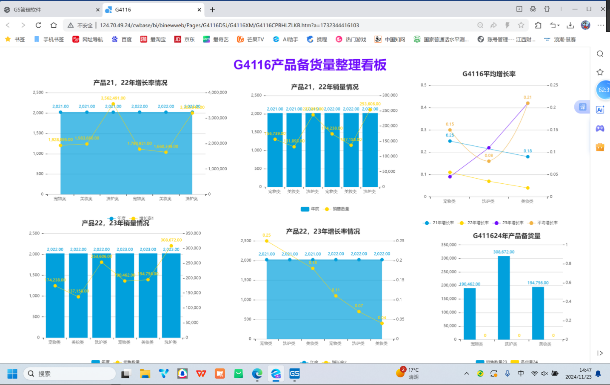Open the downloads icon in browser toolbar
The width and height of the screenshot is (610, 385).
coord(570,25)
